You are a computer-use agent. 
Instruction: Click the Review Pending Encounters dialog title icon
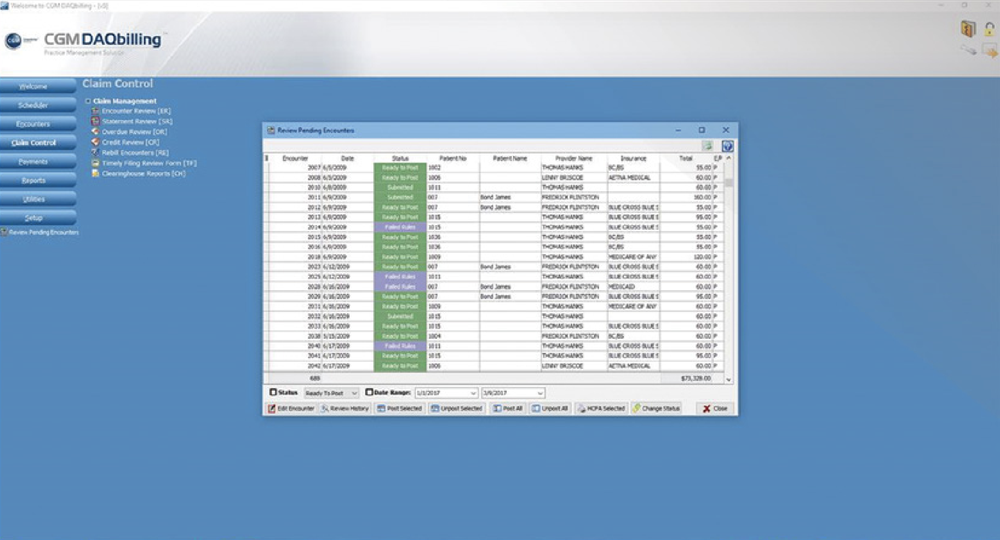coord(271,130)
